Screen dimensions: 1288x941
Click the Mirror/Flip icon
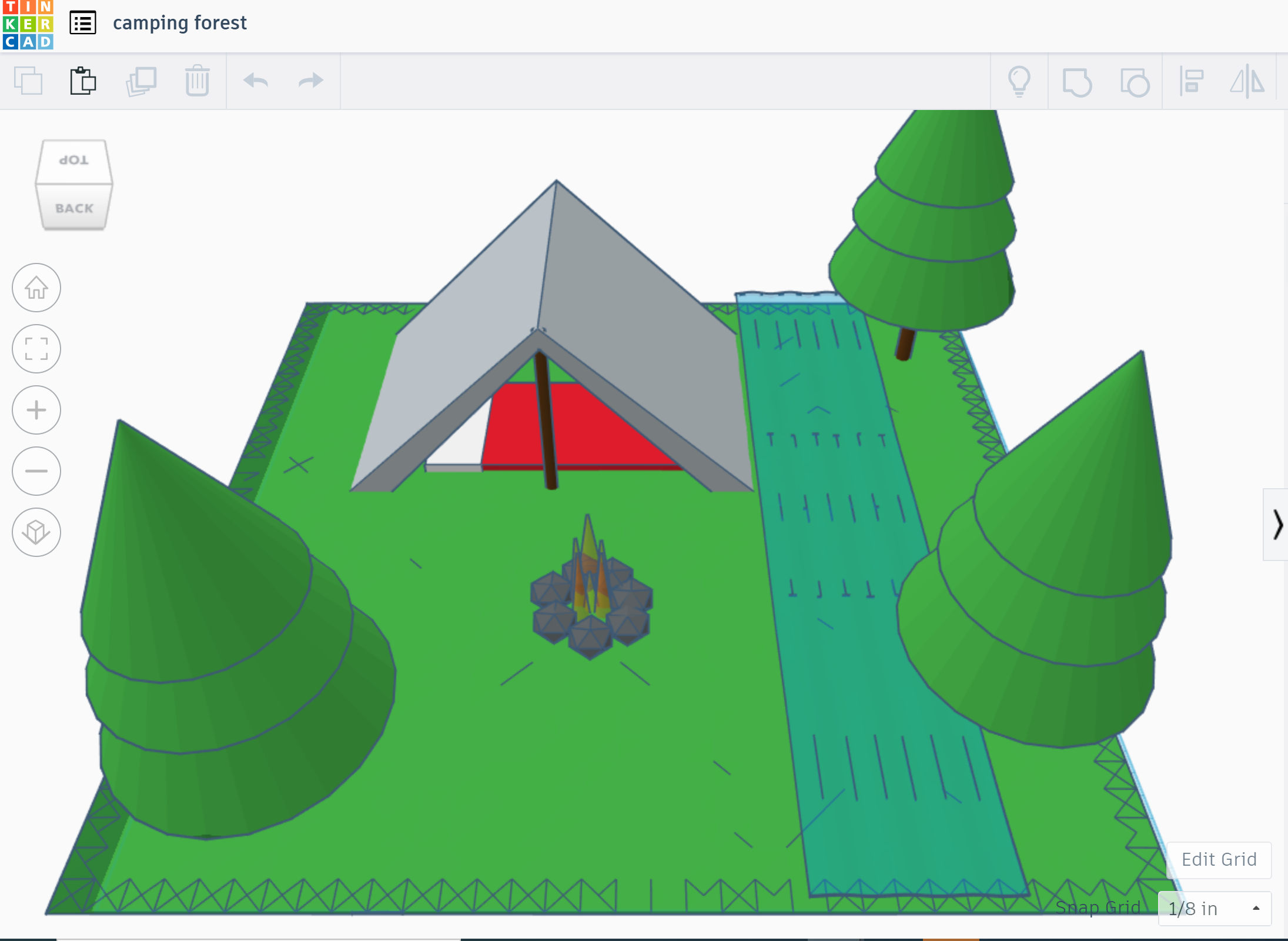1246,82
